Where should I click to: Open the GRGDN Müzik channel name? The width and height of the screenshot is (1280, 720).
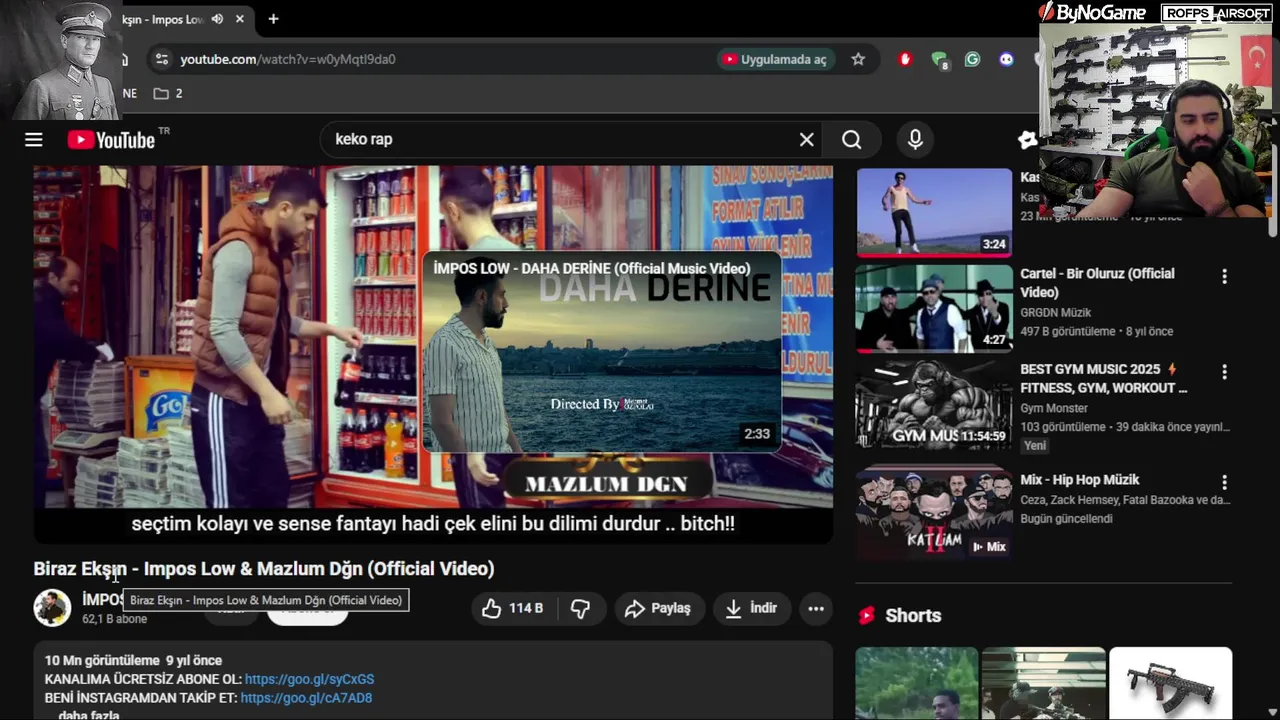pyautogui.click(x=1055, y=313)
